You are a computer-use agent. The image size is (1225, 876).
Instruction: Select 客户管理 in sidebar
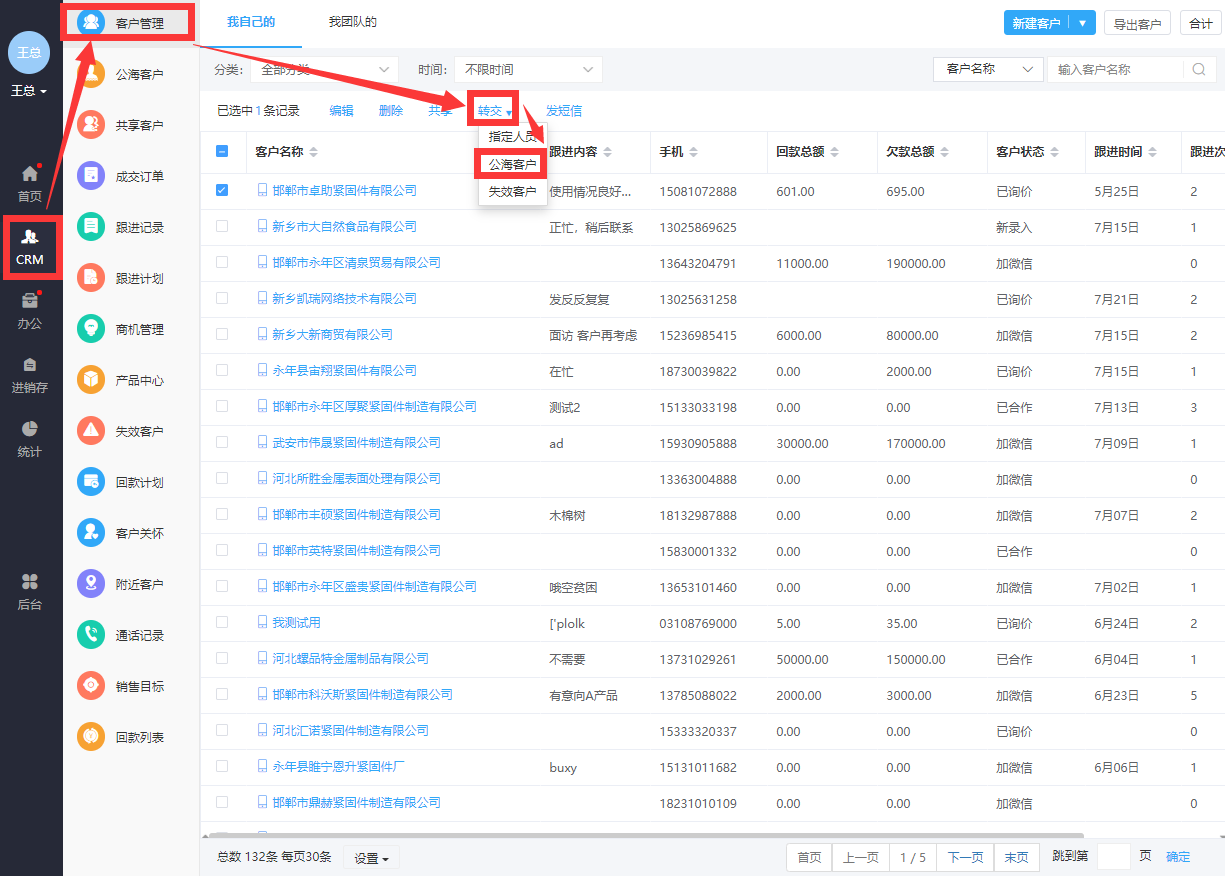point(131,22)
